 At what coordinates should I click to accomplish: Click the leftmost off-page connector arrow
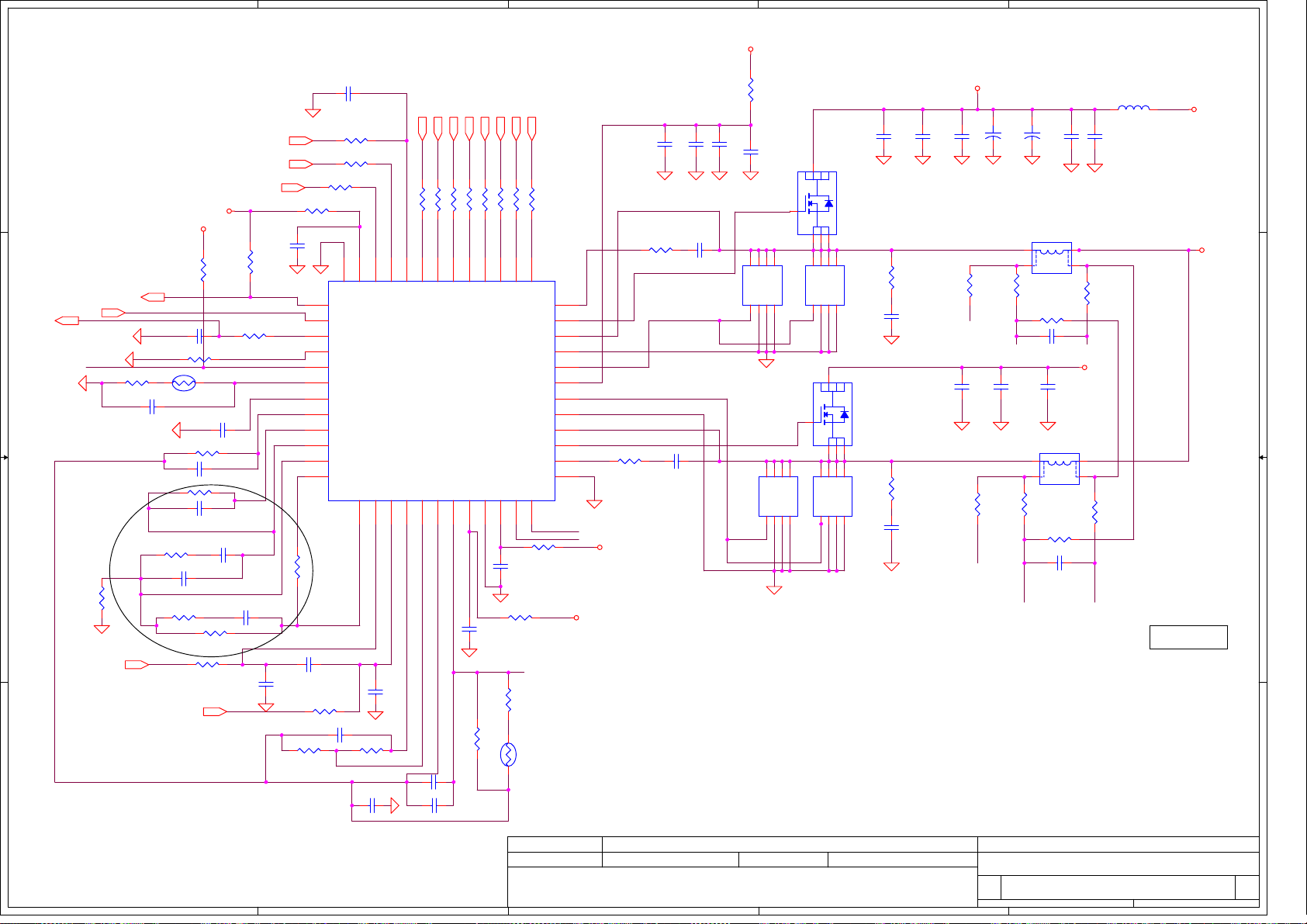point(67,320)
